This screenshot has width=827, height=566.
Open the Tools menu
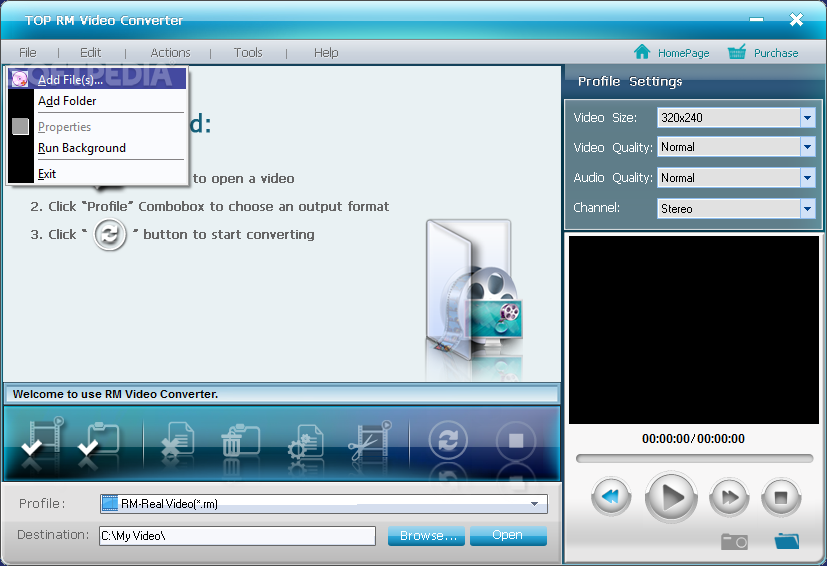tap(248, 52)
